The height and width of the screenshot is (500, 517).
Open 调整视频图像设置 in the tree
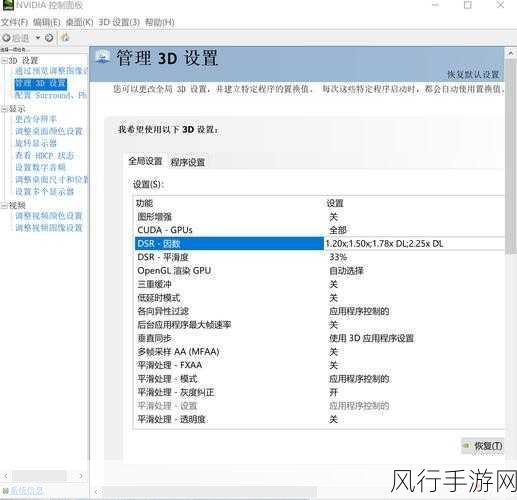click(49, 228)
